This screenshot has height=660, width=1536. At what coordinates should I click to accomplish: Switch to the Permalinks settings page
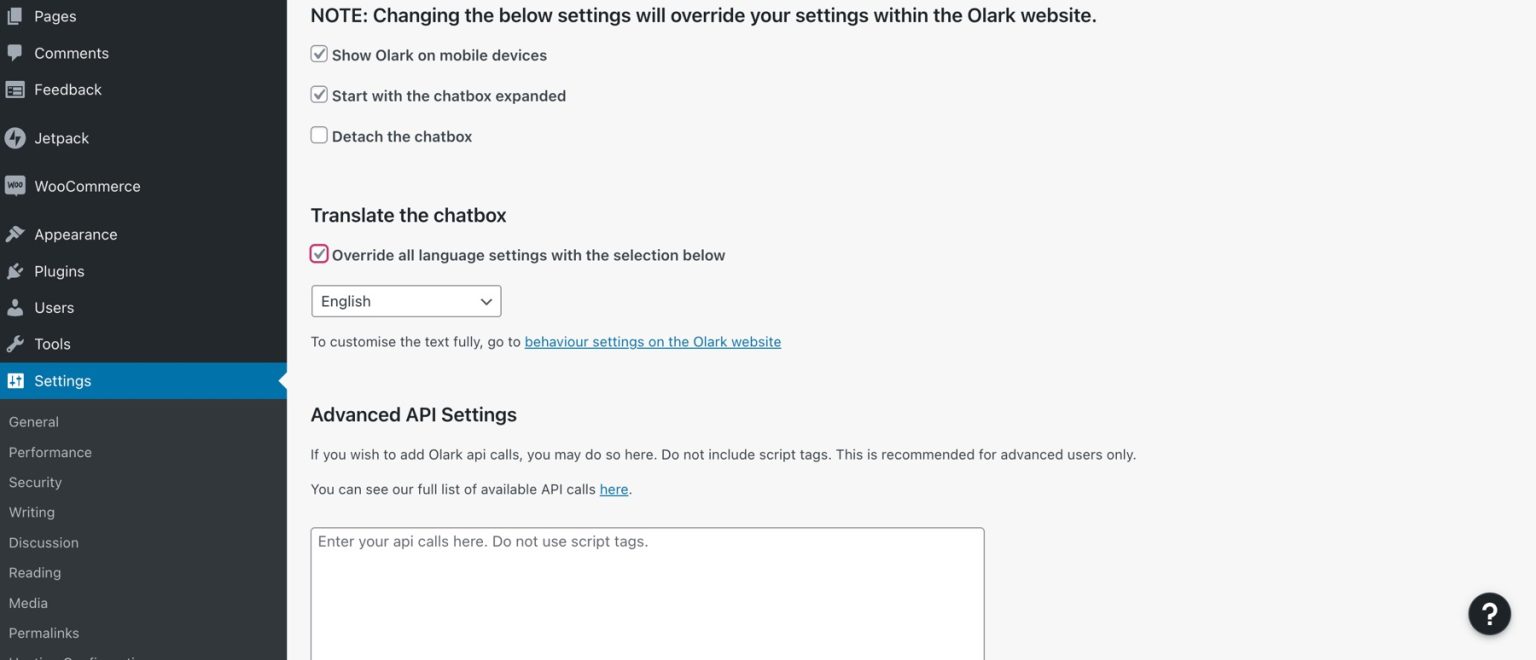point(43,632)
